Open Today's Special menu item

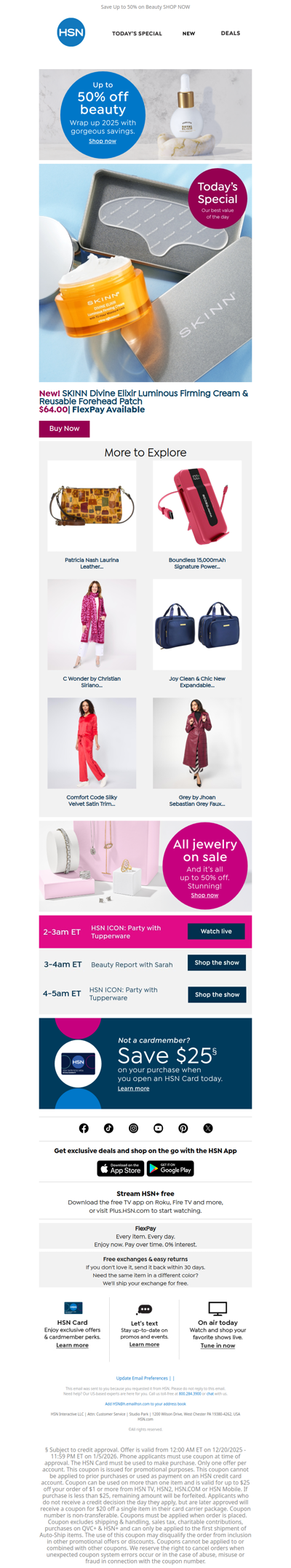pyautogui.click(x=137, y=33)
